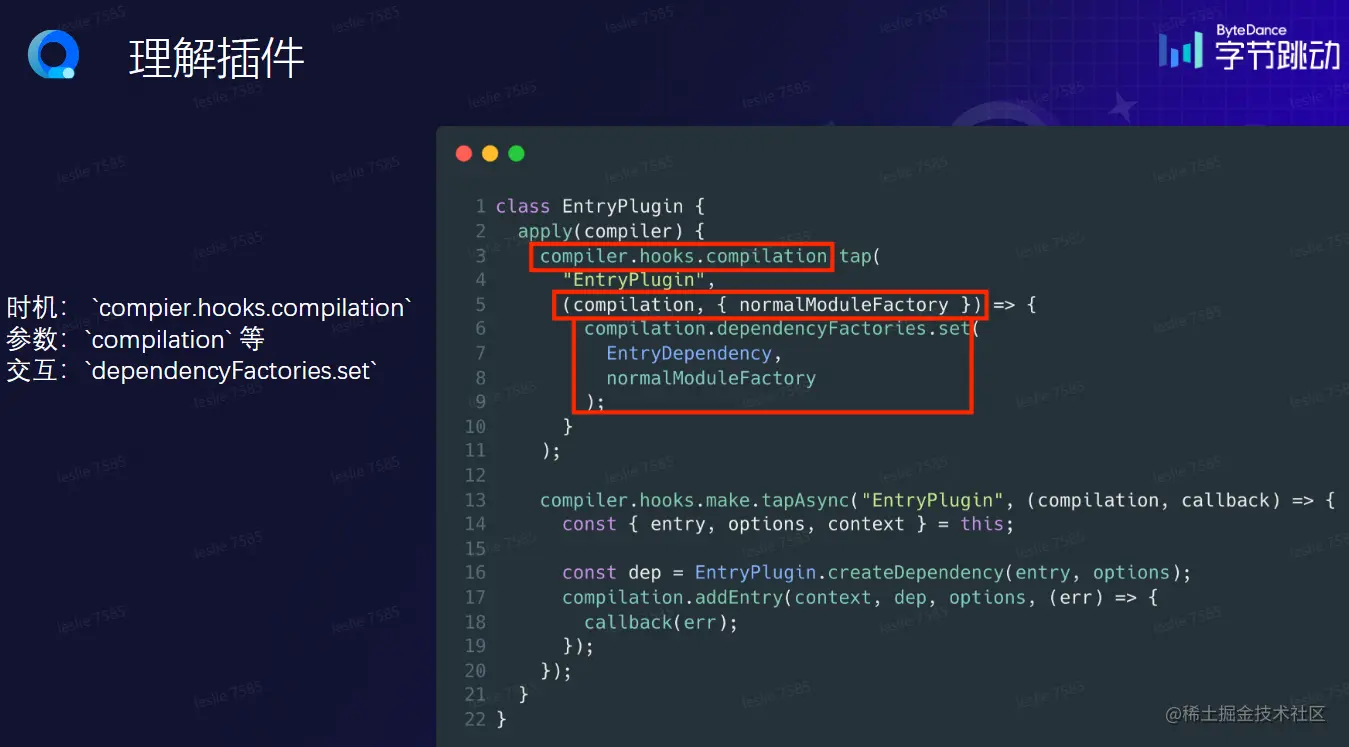The width and height of the screenshot is (1349, 747).
Task: Select the slide title 理解插件
Action: pyautogui.click(x=216, y=59)
